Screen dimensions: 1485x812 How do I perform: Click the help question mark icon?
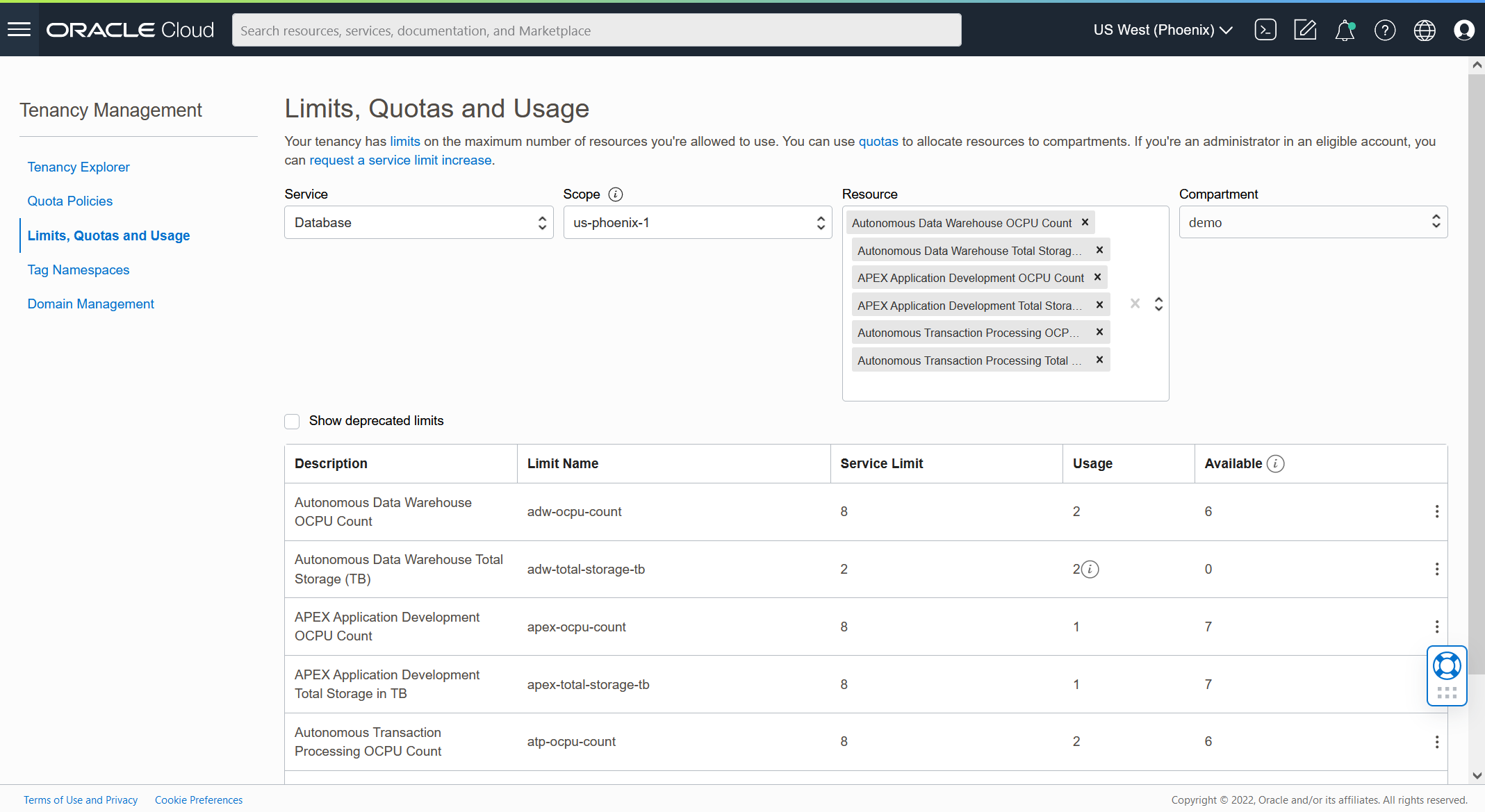click(x=1384, y=30)
